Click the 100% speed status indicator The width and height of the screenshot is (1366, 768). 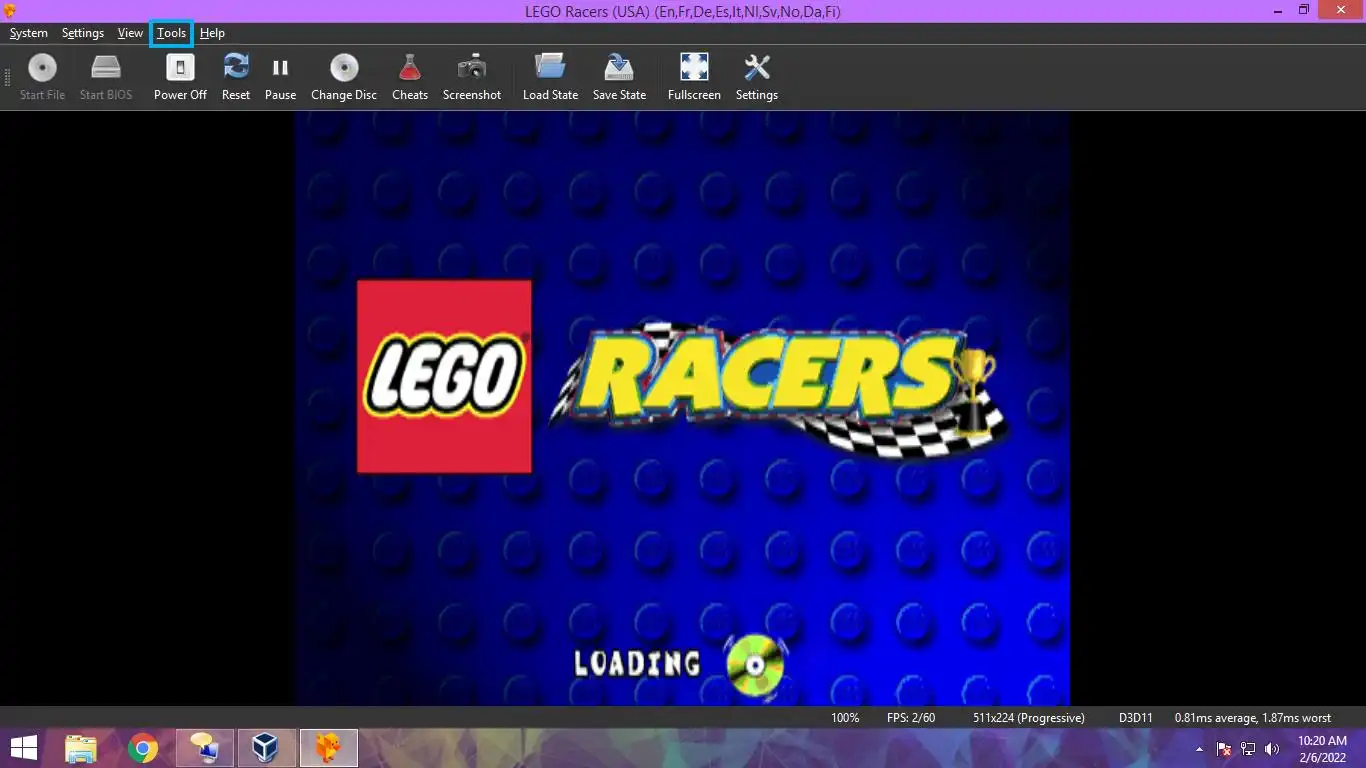pos(845,718)
